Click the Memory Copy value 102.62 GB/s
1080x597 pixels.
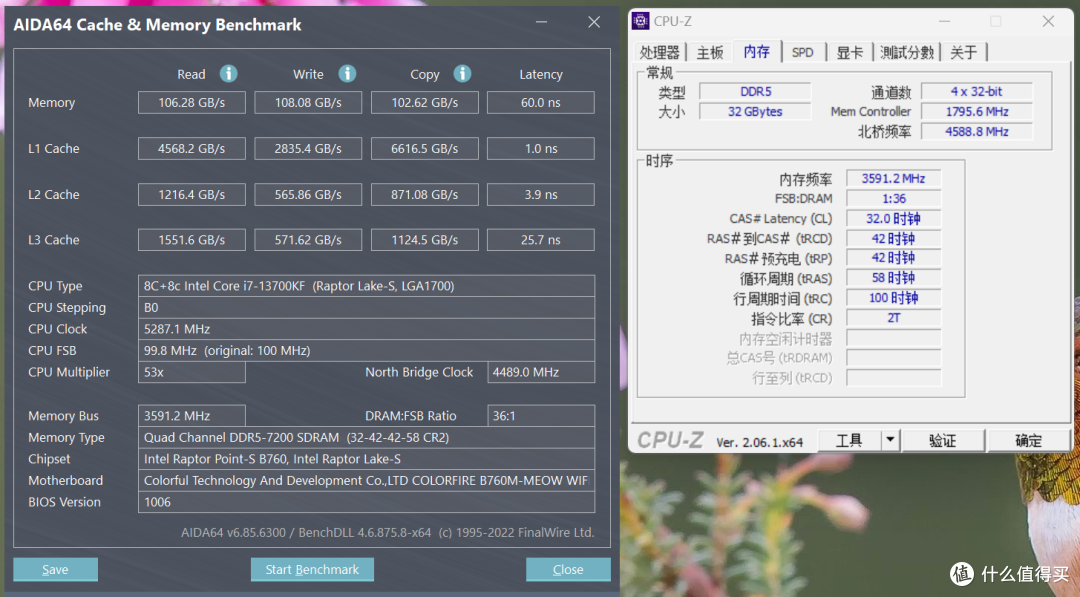click(x=424, y=103)
